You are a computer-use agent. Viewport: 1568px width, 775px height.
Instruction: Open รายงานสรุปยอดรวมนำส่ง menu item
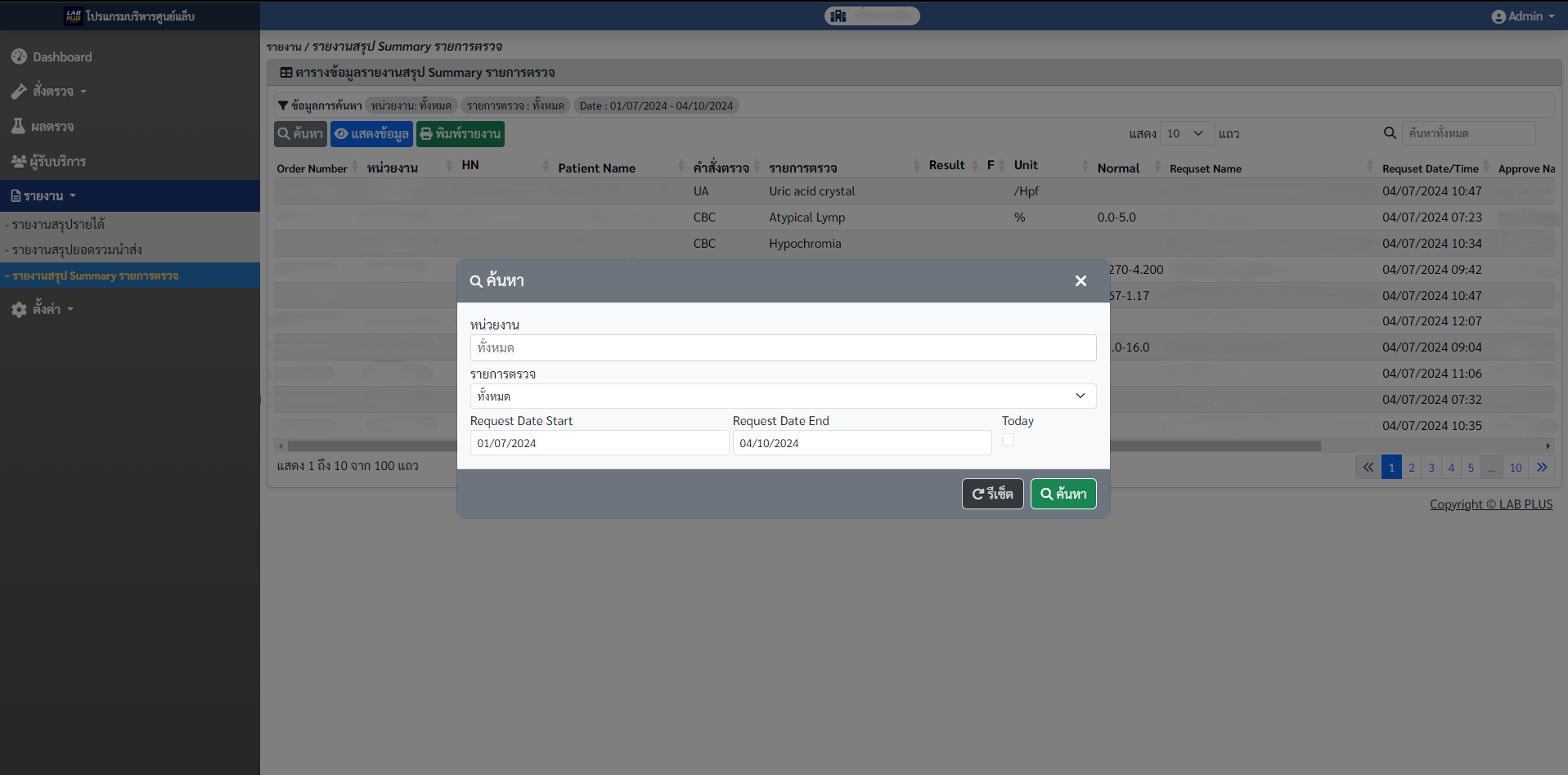coord(76,249)
